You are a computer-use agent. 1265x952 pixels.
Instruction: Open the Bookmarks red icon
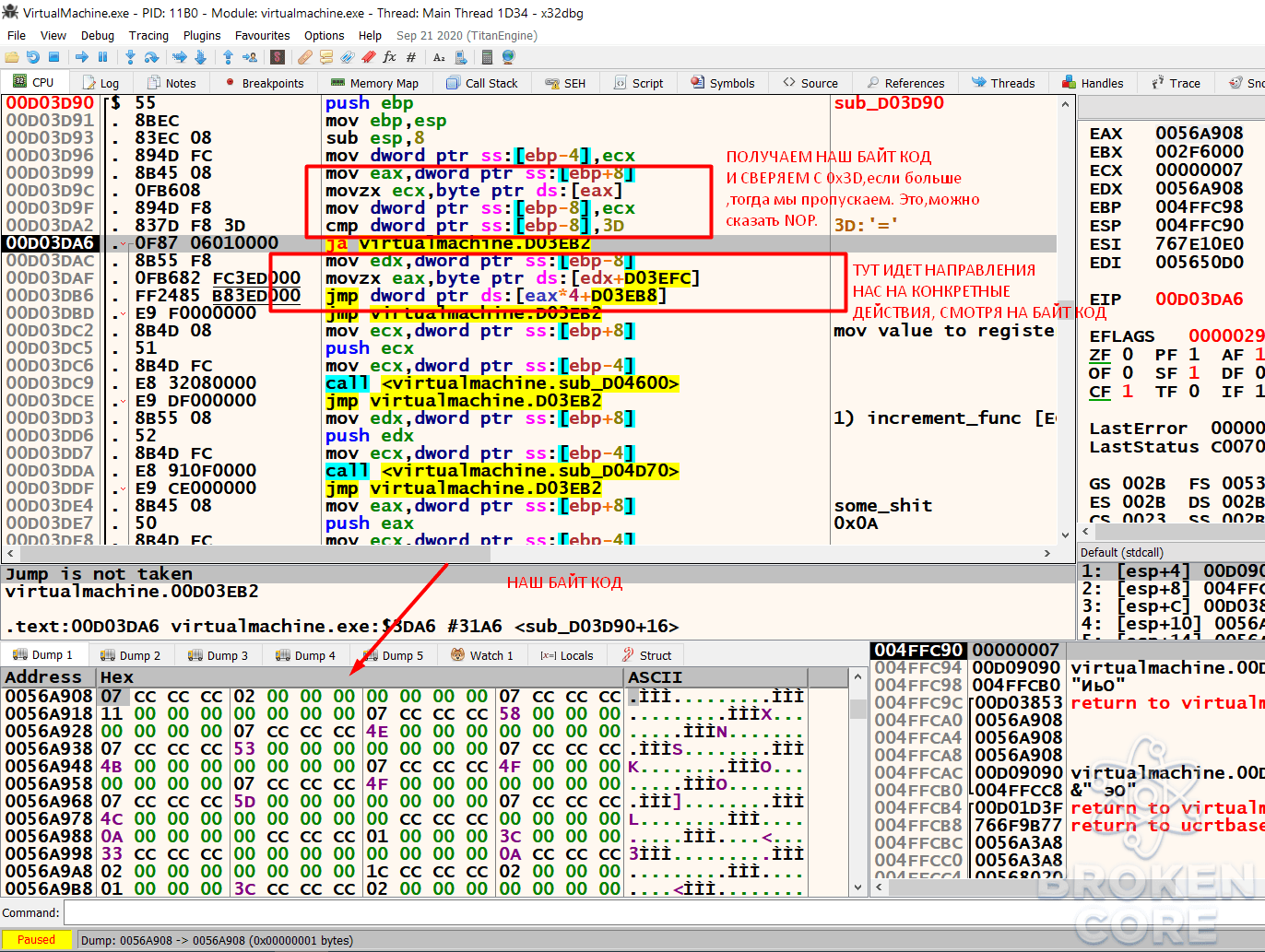point(368,57)
